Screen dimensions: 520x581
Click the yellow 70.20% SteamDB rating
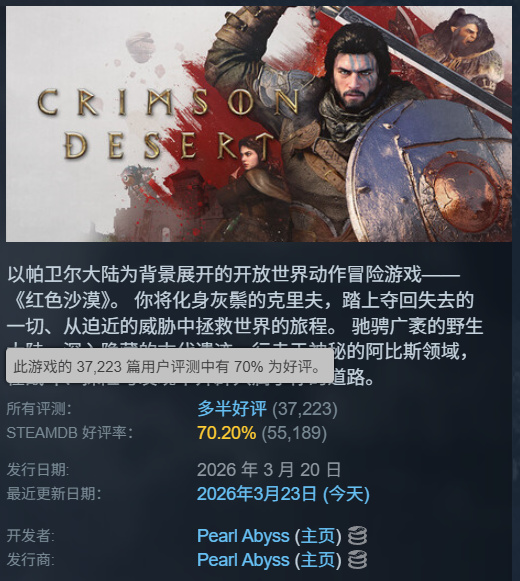pyautogui.click(x=226, y=432)
